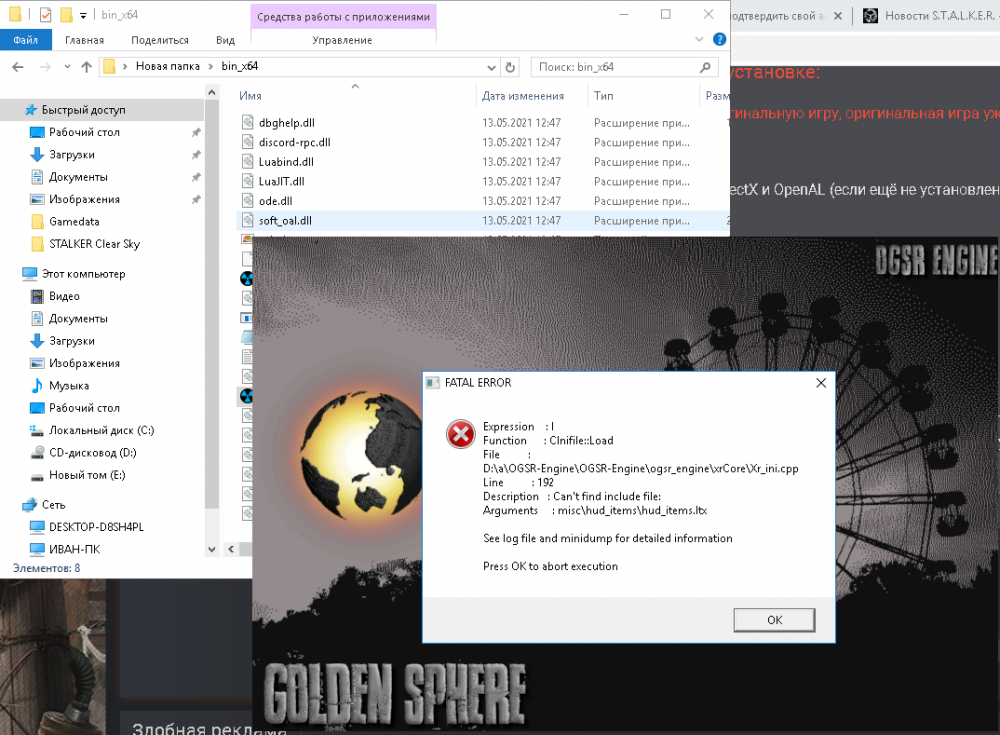The height and width of the screenshot is (735, 1000).
Task: Select Сеть in the navigation pane
Action: [x=54, y=505]
